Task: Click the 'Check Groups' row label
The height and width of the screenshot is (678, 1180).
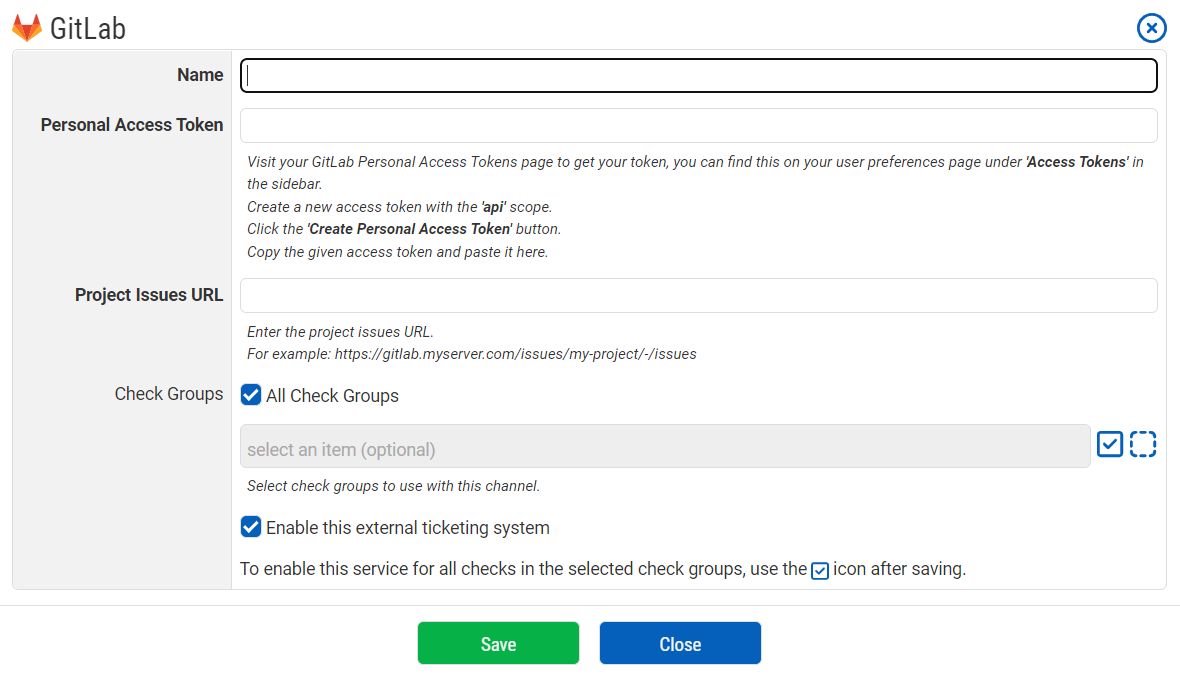Action: point(169,394)
